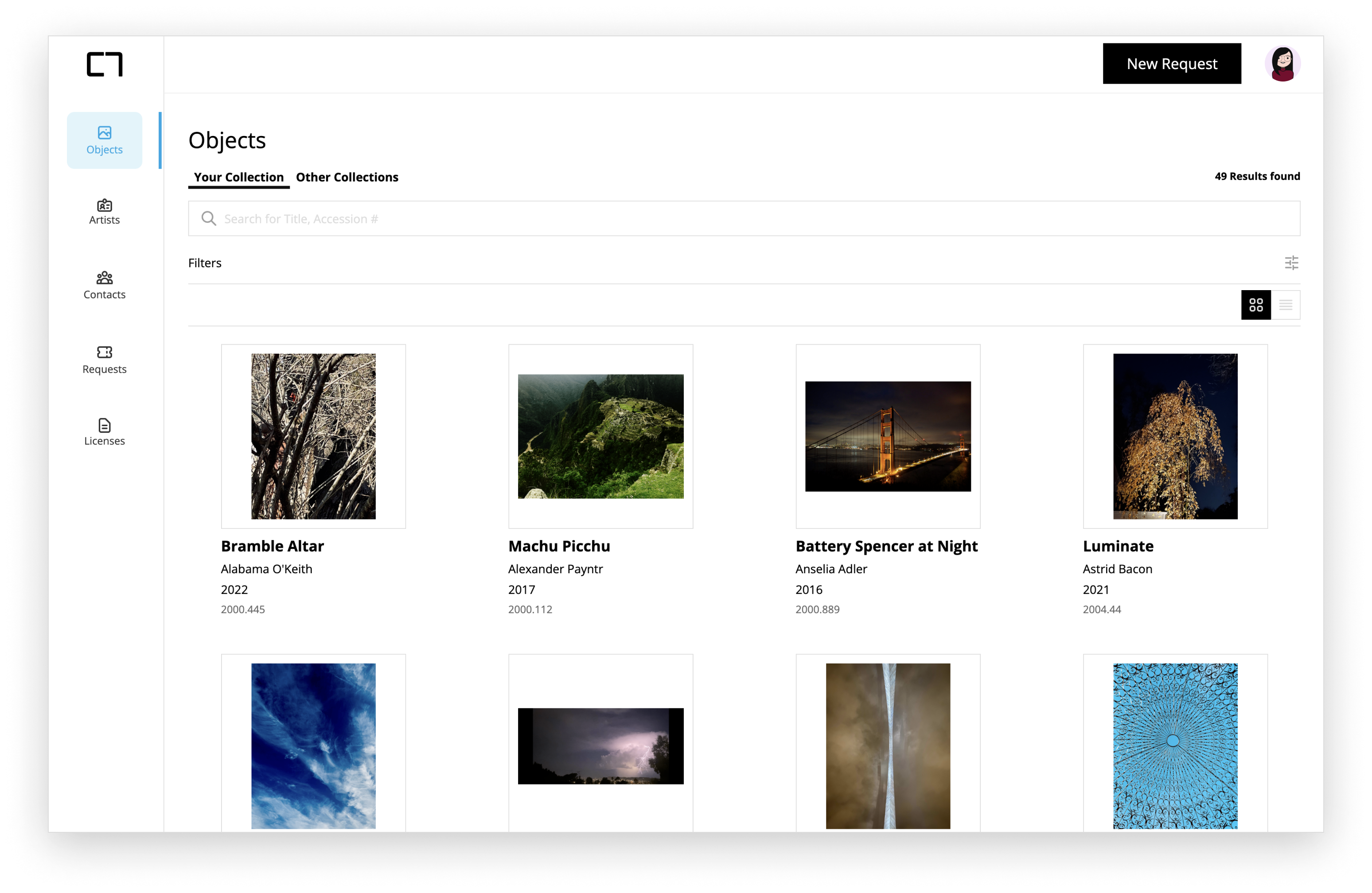
Task: Click year 2017 under Machu Picchu
Action: (521, 590)
